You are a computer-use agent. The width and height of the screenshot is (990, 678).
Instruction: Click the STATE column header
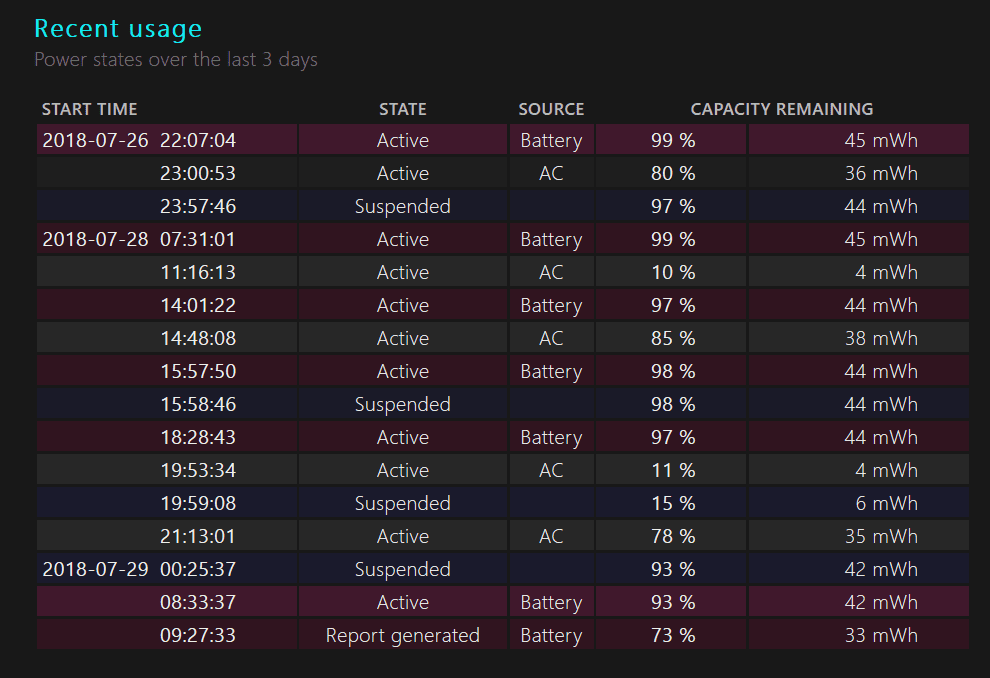[x=402, y=109]
